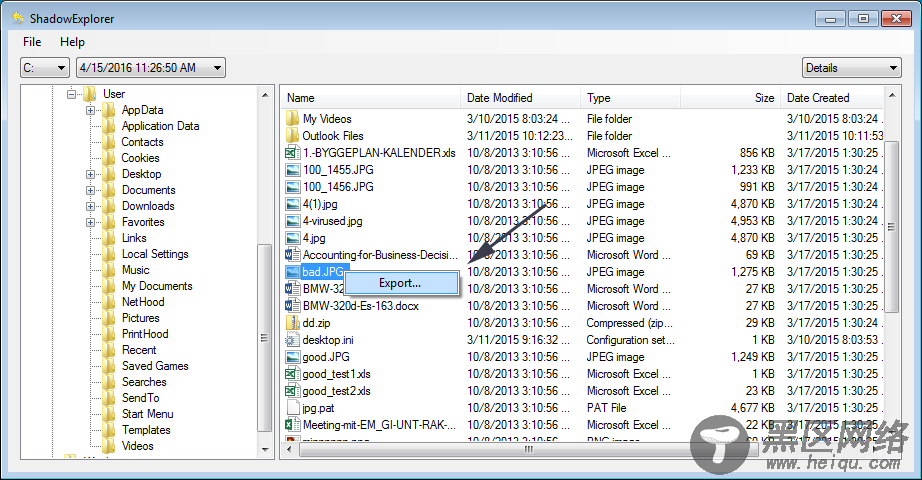Open the C: drive selection dropdown
The width and height of the screenshot is (922, 480).
point(45,68)
